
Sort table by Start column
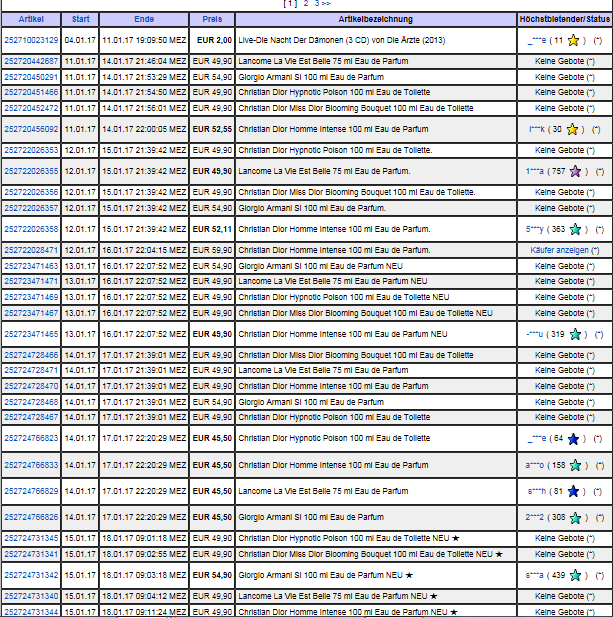pyautogui.click(x=80, y=19)
